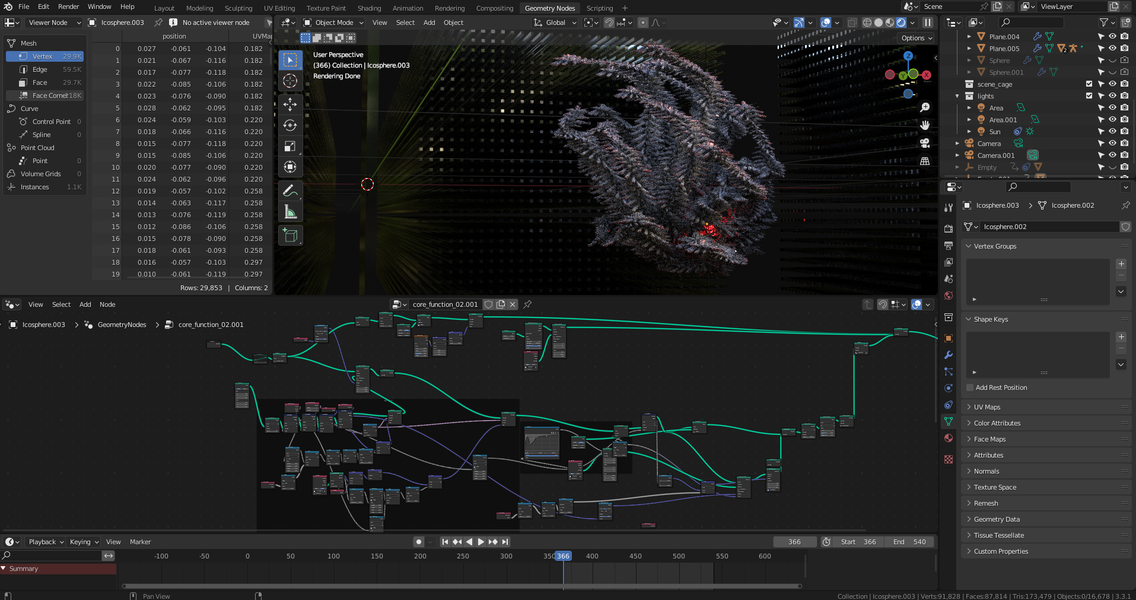Jump to the start frame button
1136x600 pixels.
pos(445,541)
